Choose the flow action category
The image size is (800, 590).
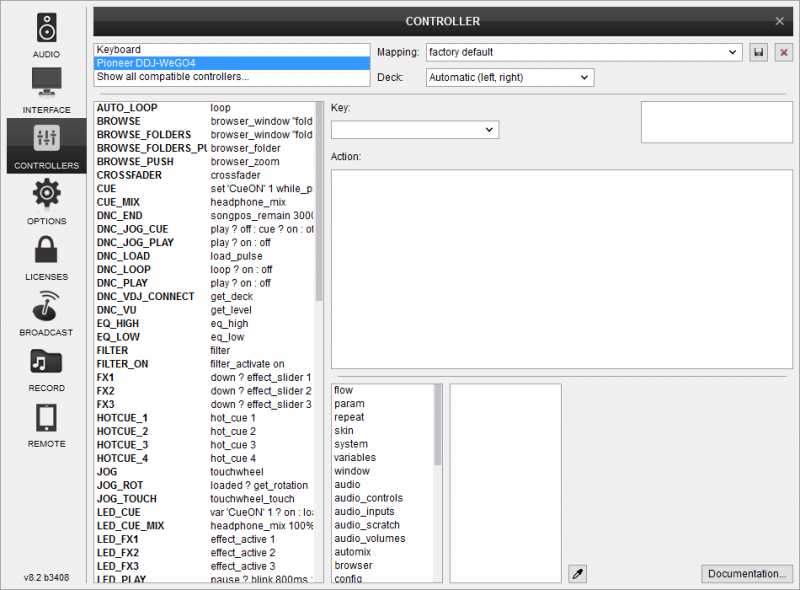[x=383, y=390]
